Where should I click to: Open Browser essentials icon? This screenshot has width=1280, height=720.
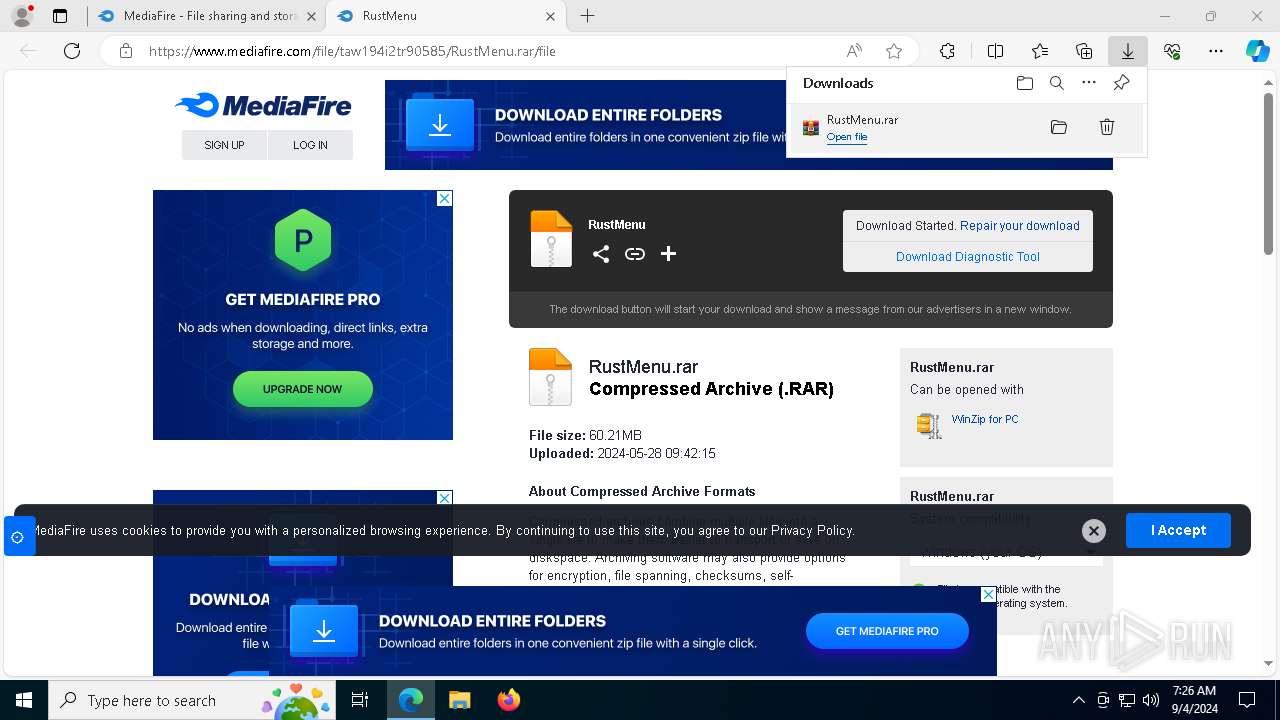click(1172, 51)
